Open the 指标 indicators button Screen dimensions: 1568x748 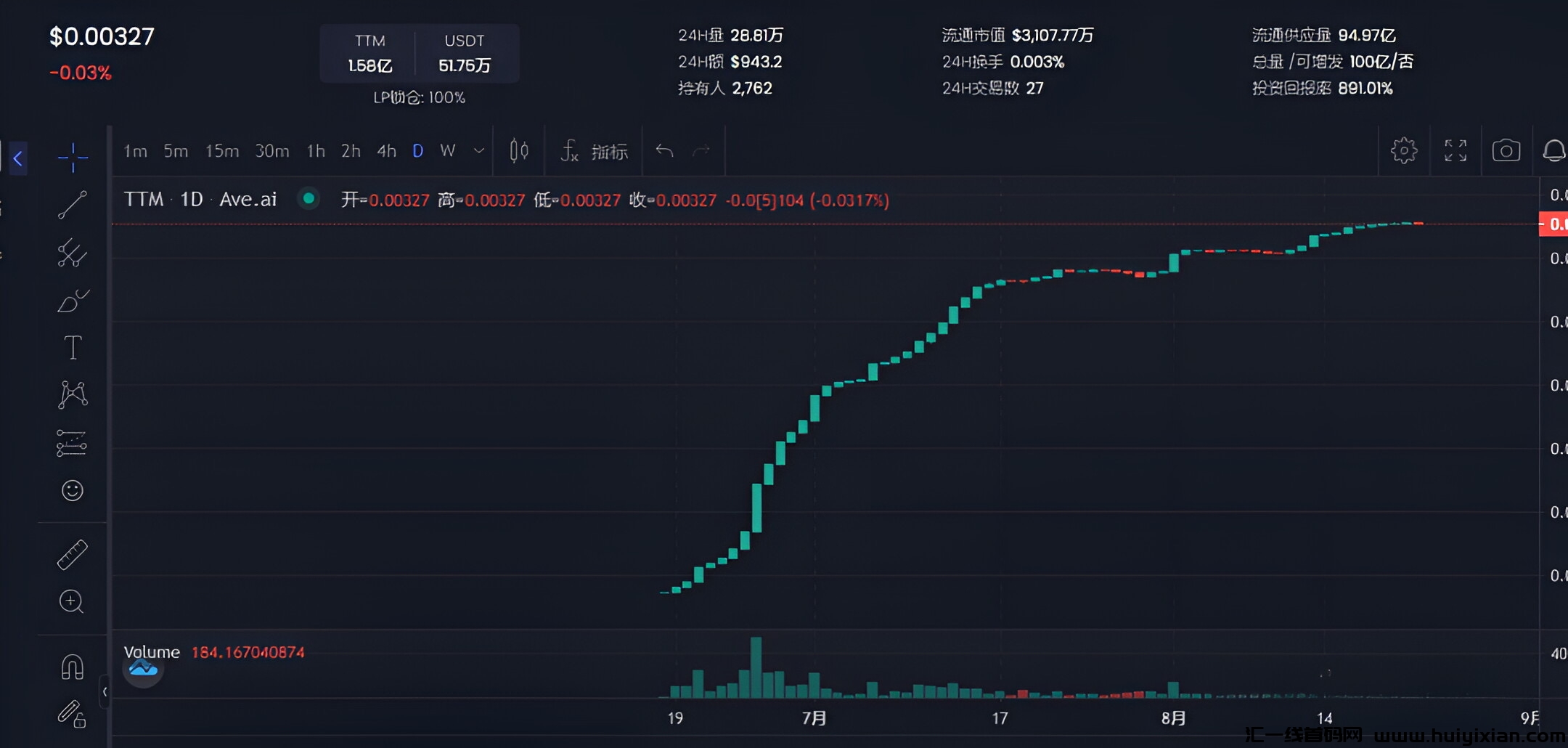click(x=595, y=151)
